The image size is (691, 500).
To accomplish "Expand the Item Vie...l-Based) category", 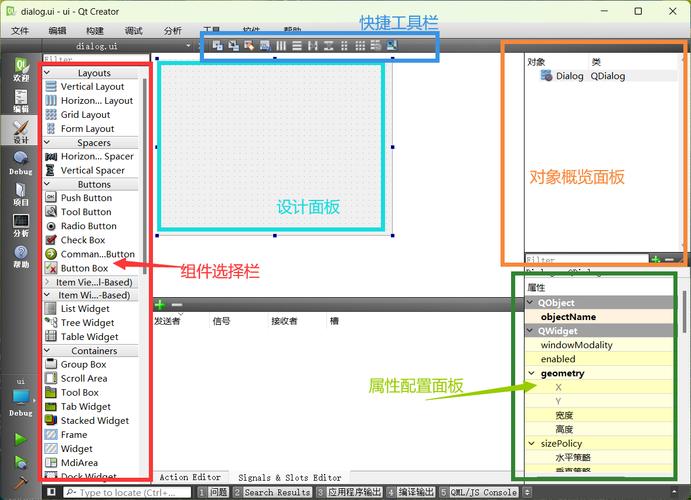I will tap(48, 281).
